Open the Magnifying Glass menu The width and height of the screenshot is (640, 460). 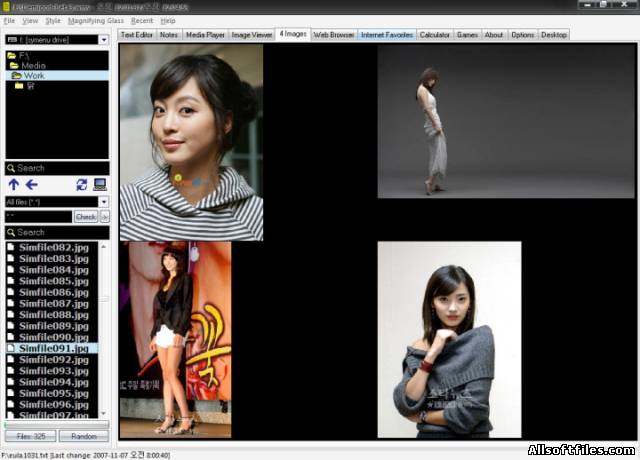(x=96, y=21)
